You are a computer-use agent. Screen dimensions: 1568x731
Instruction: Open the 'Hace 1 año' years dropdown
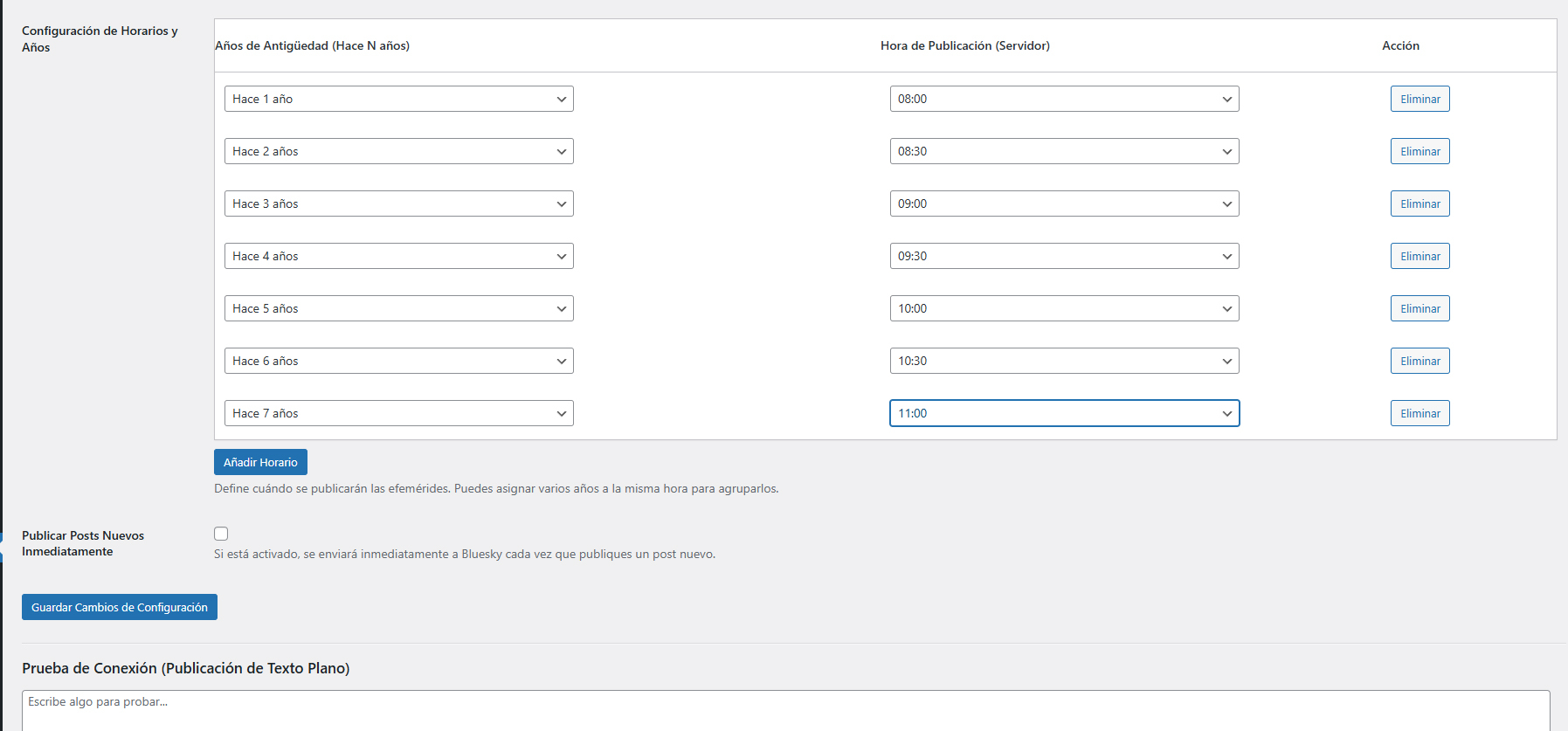398,99
